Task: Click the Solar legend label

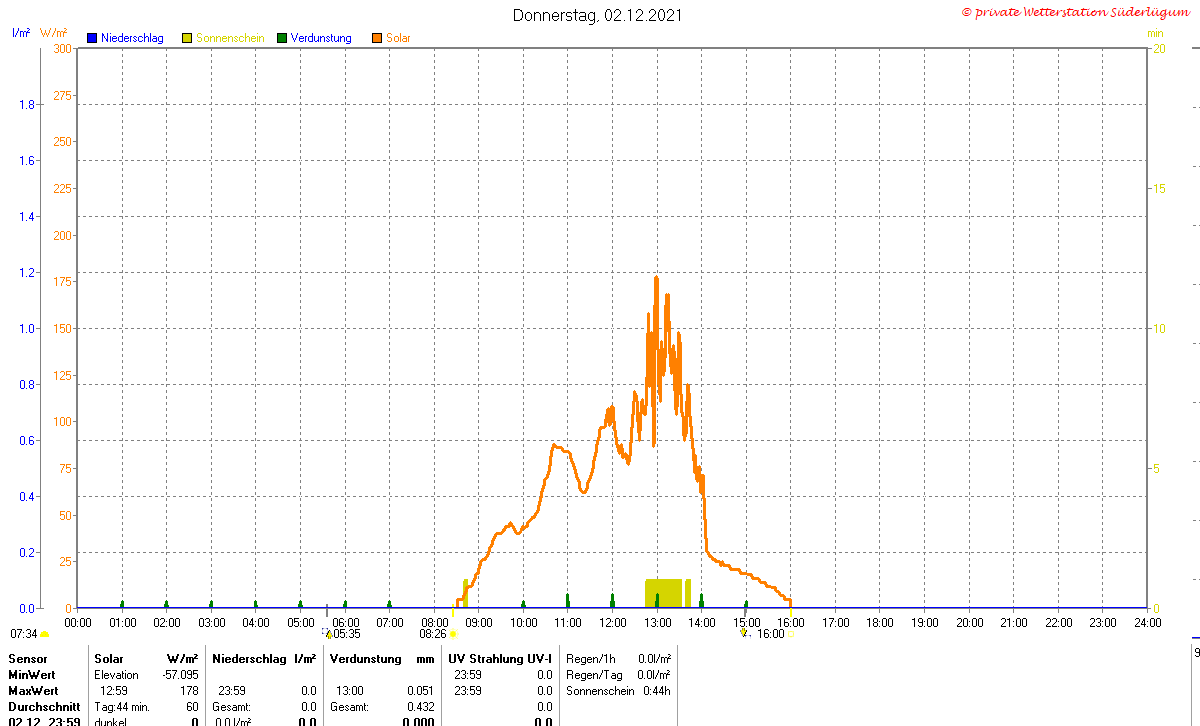Action: point(398,38)
